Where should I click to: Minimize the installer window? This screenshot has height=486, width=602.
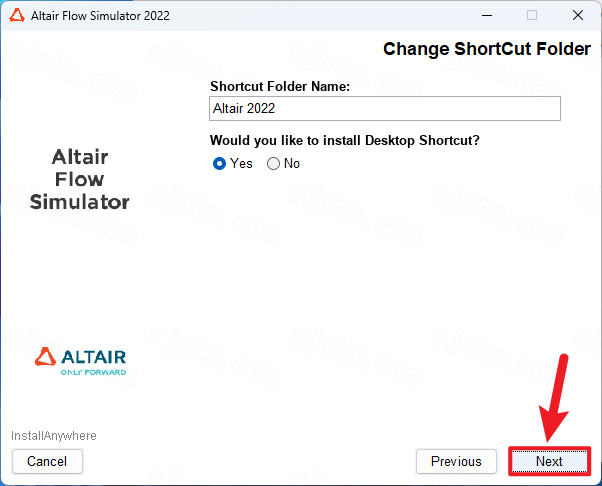coord(487,16)
